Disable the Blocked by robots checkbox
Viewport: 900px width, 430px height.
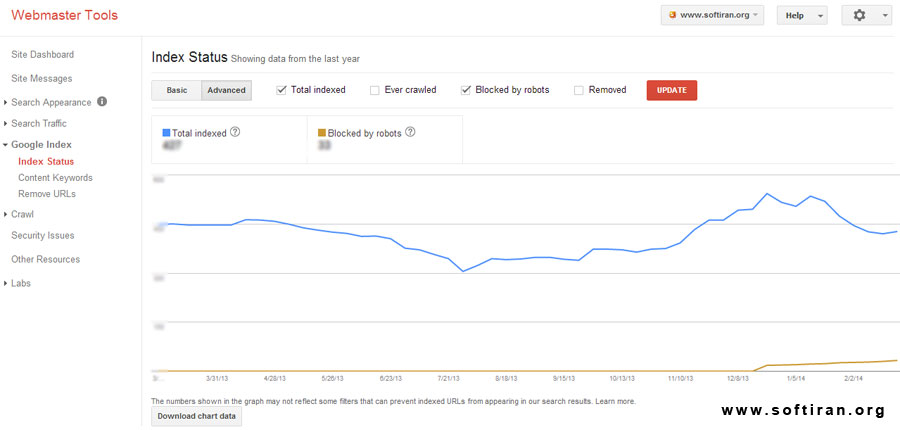466,90
